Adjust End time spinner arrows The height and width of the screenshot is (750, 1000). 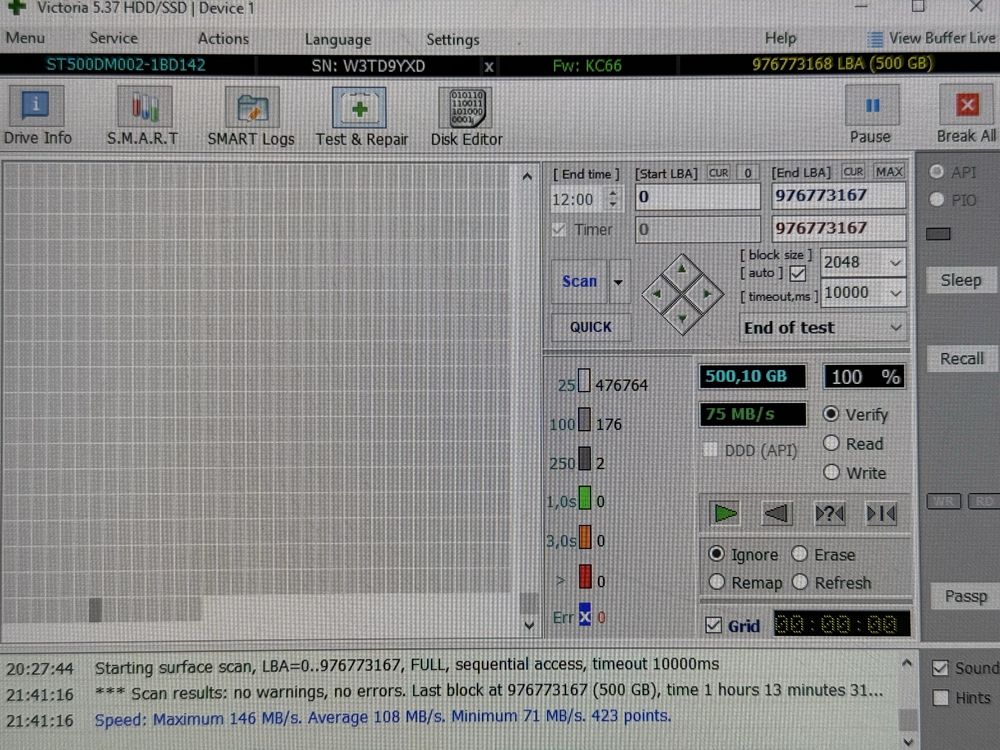pyautogui.click(x=612, y=198)
